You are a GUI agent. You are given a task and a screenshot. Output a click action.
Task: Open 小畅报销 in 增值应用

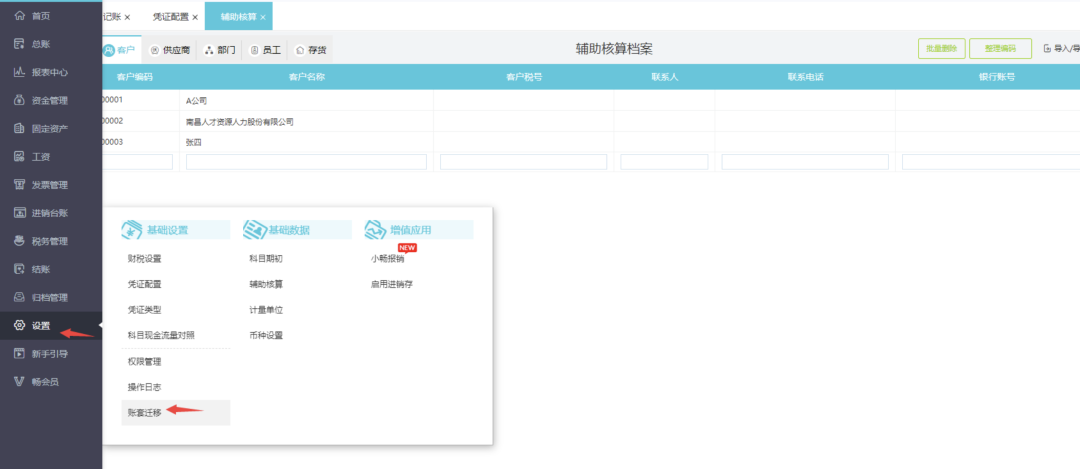[387, 258]
